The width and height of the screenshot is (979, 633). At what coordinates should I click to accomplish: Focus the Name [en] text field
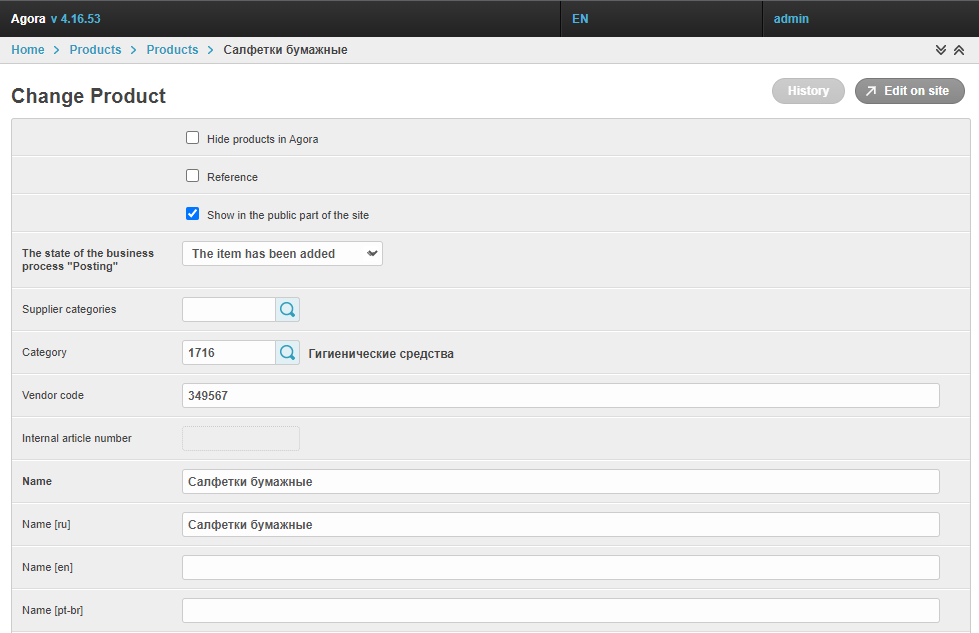click(x=560, y=568)
